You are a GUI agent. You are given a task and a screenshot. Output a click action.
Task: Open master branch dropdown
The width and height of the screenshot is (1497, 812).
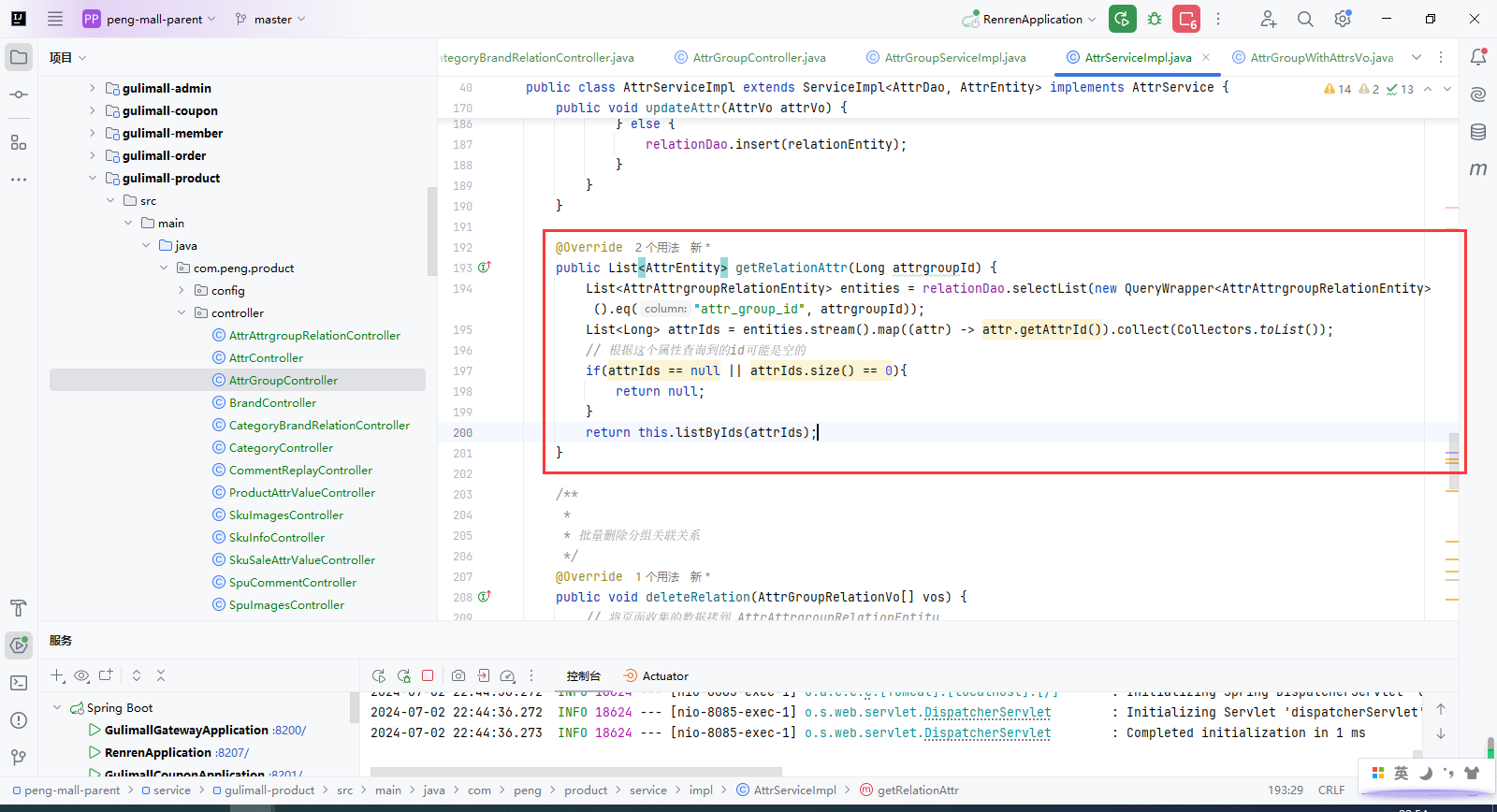[x=270, y=19]
